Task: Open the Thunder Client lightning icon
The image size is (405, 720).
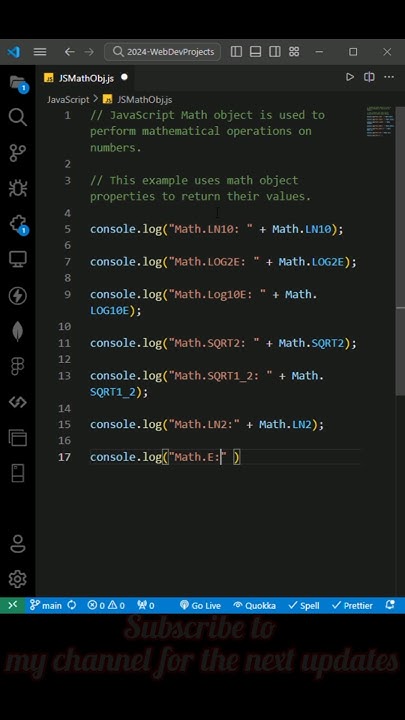Action: [x=17, y=296]
